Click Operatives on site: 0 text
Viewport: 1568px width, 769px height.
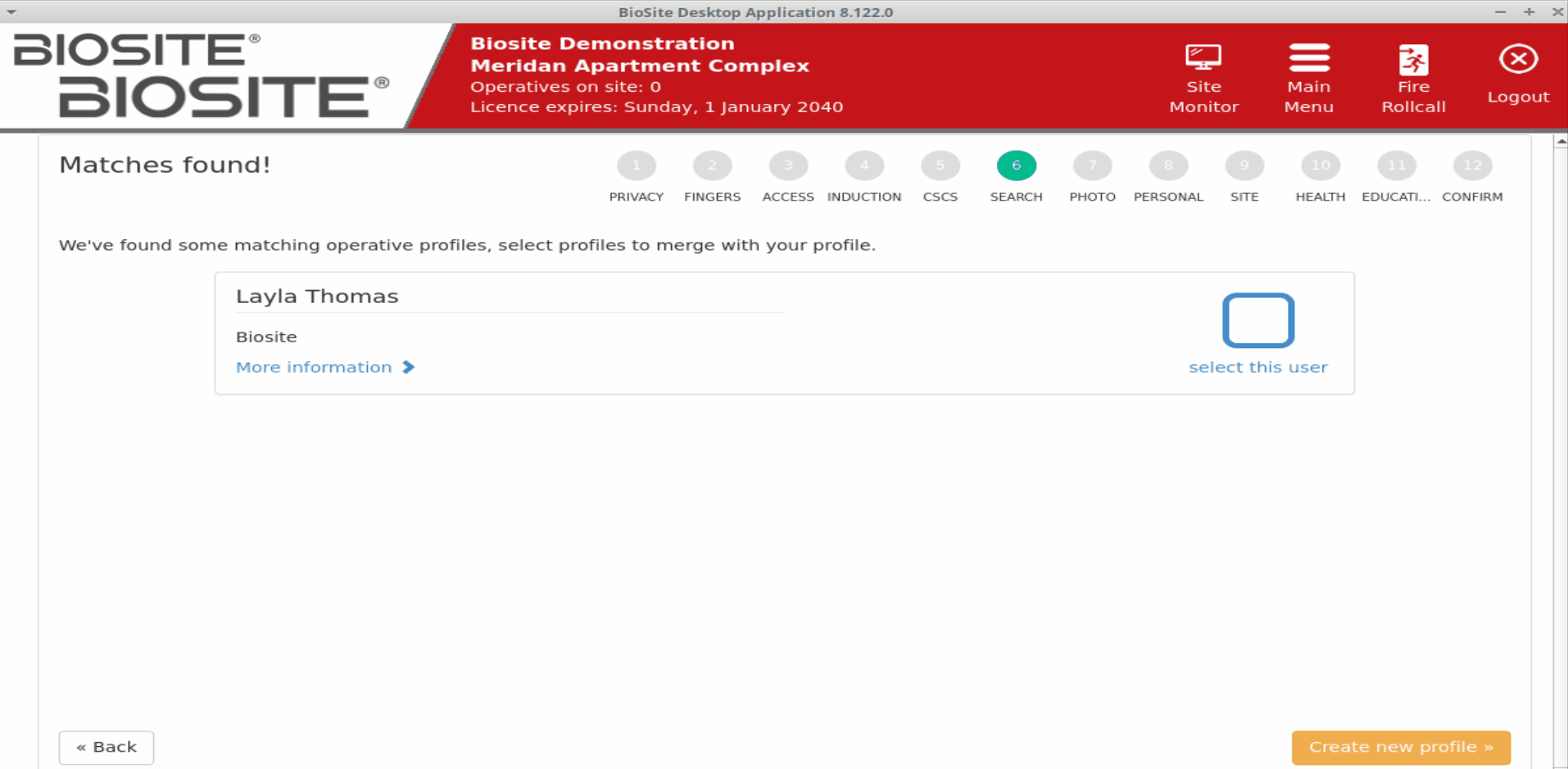(565, 86)
